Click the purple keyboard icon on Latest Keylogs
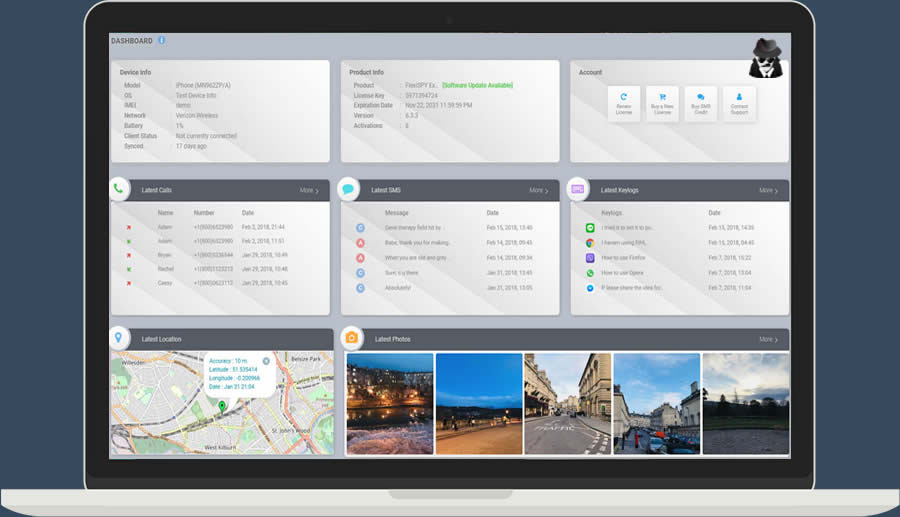900x517 pixels. [577, 189]
